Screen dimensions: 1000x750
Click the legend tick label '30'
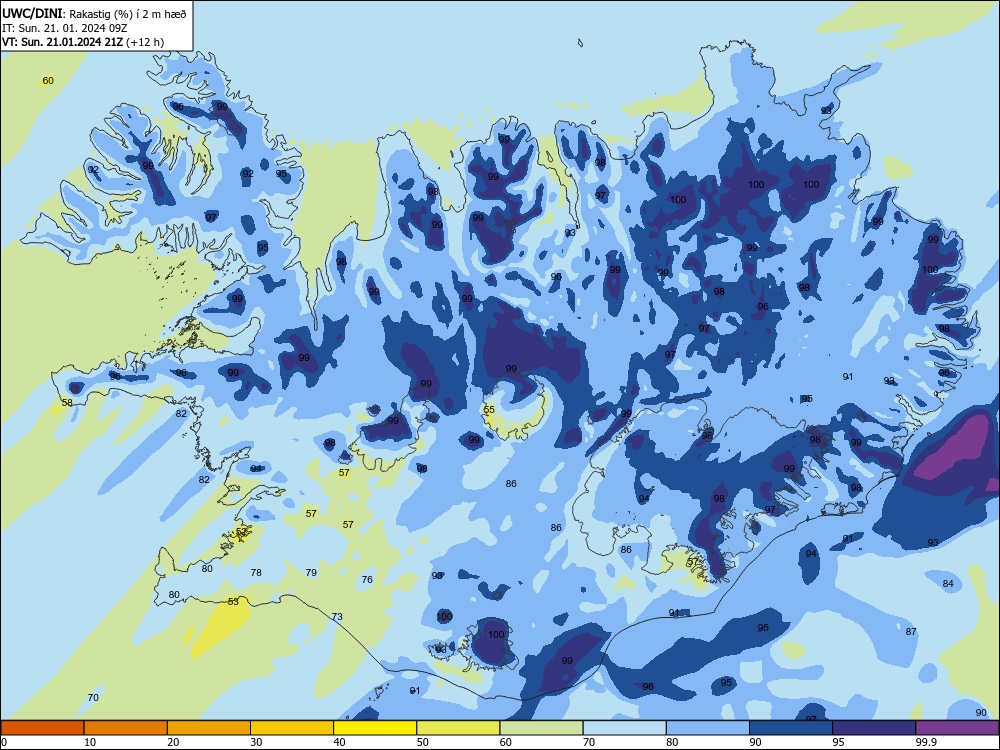tap(256, 742)
